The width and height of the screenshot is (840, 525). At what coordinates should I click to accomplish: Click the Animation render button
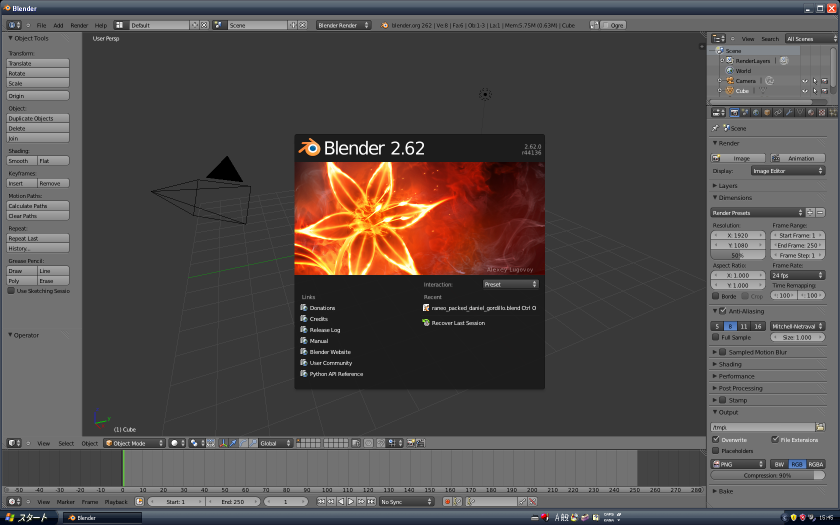pos(798,158)
